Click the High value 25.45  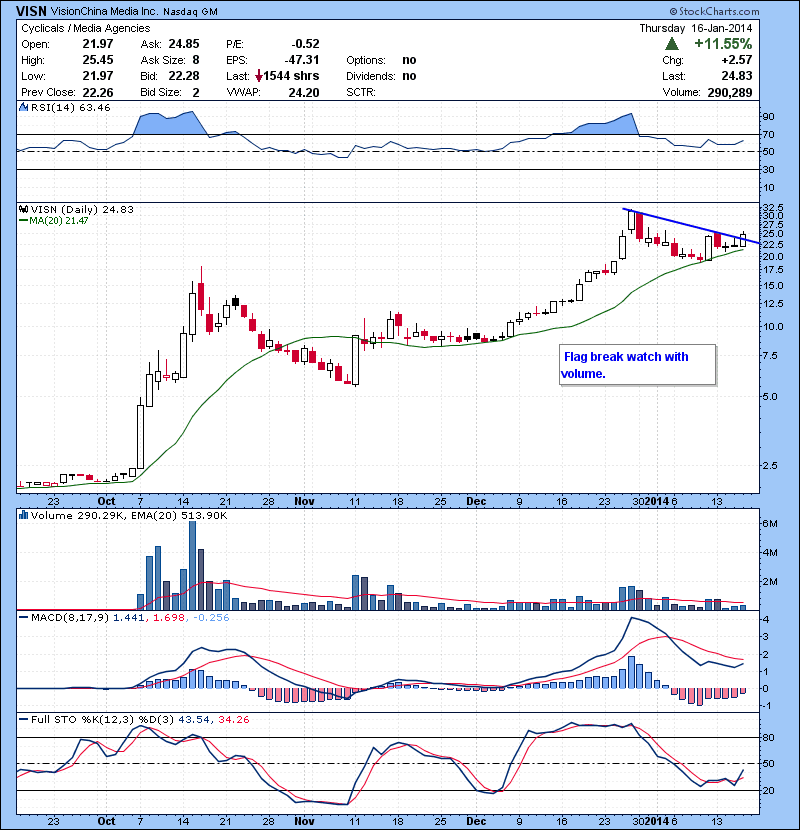click(98, 60)
